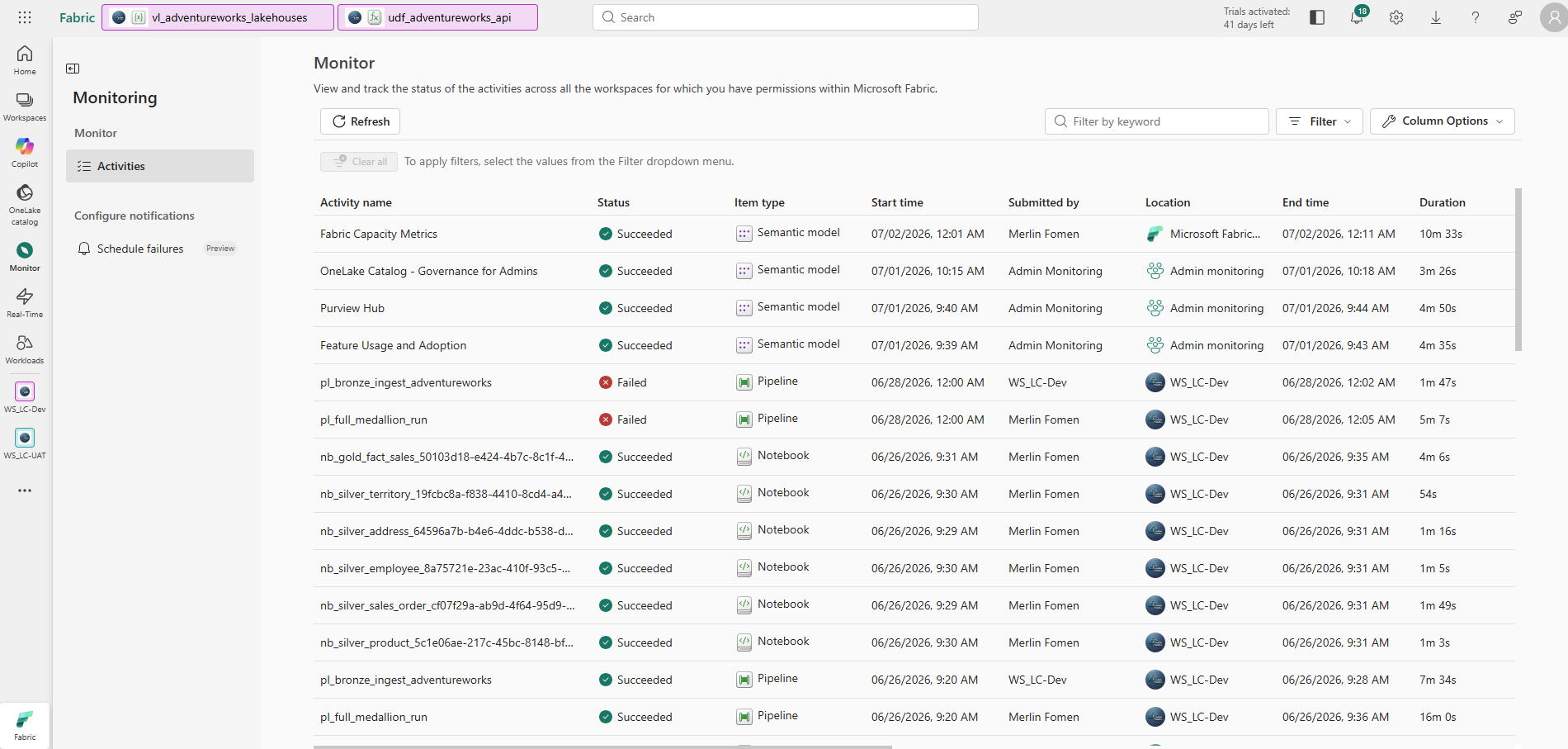Viewport: 1568px width, 749px height.
Task: Sort by Duration column header
Action: (1443, 202)
